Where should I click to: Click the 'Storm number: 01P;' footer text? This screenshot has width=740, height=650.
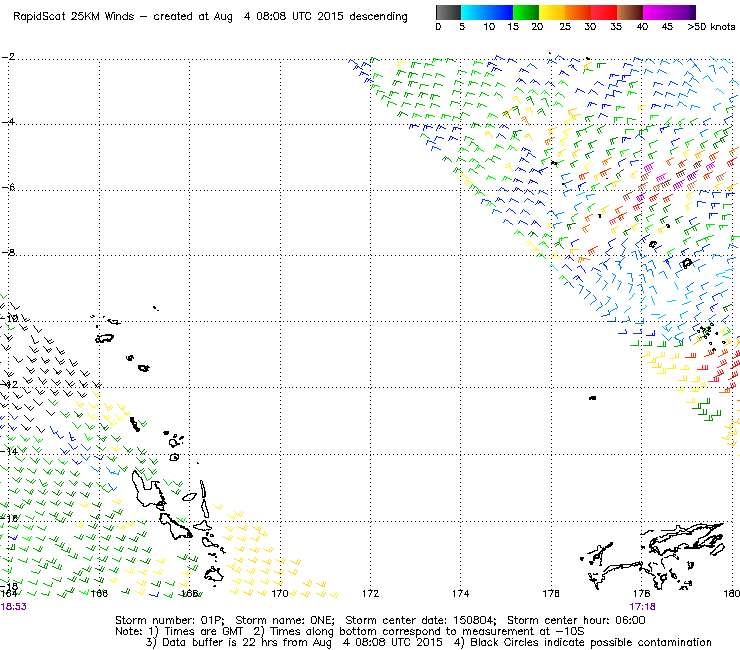coord(170,620)
